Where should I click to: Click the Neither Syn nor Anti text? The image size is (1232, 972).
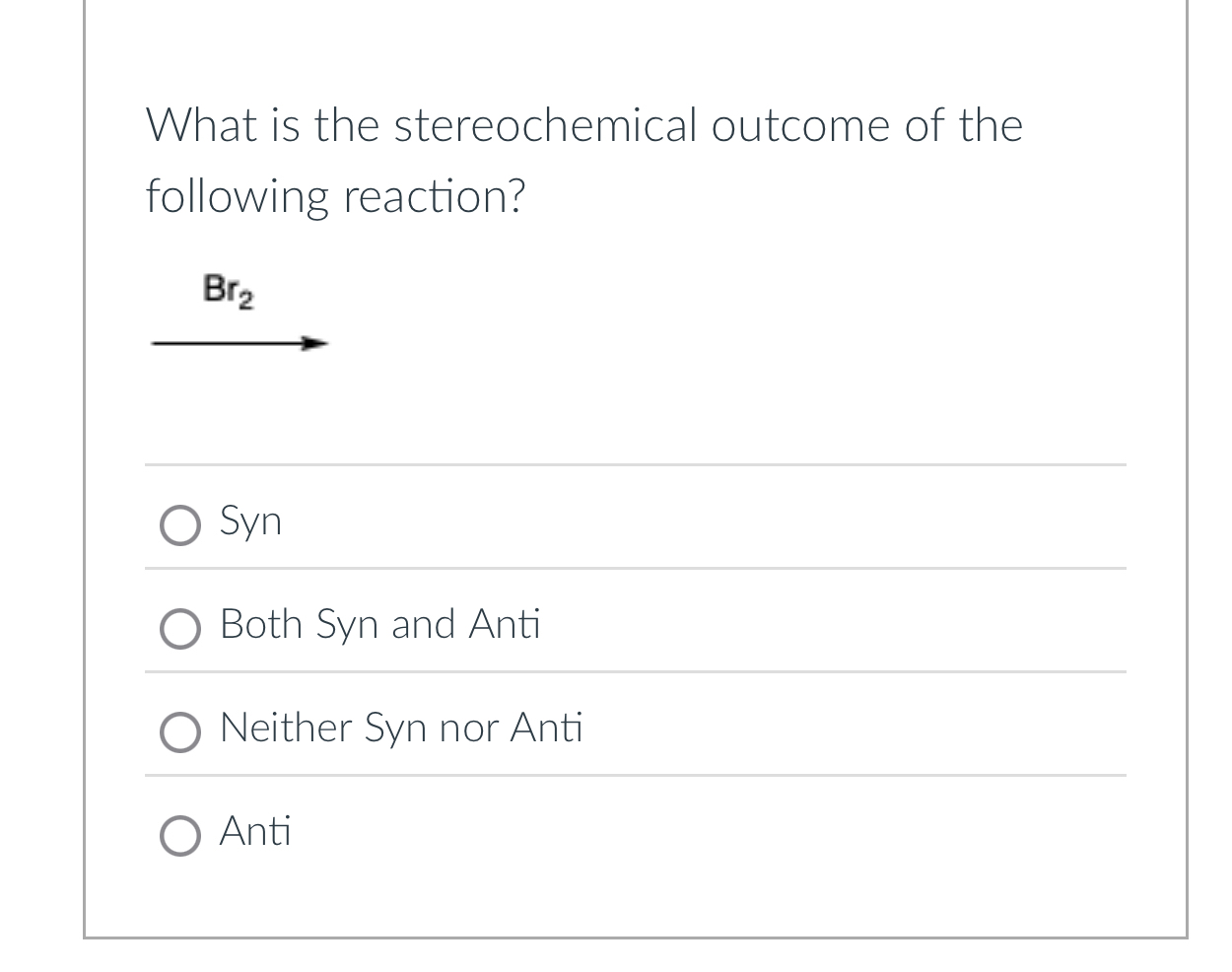pyautogui.click(x=400, y=728)
